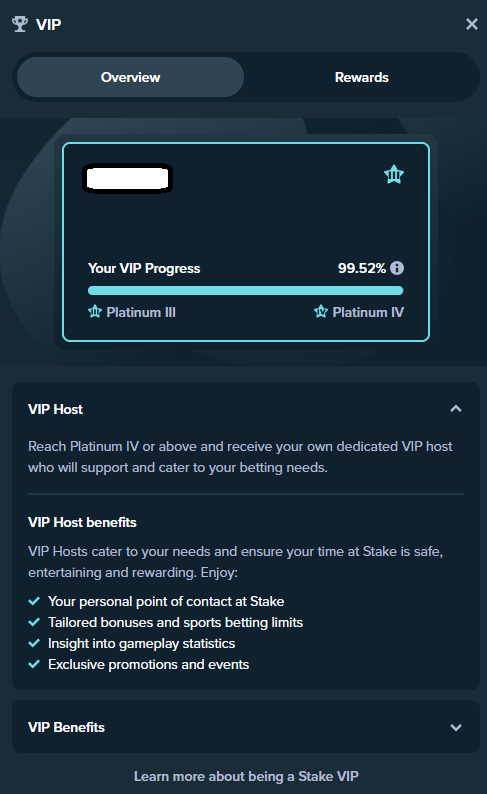
Task: Click the redacted username on VIP card
Action: (128, 178)
